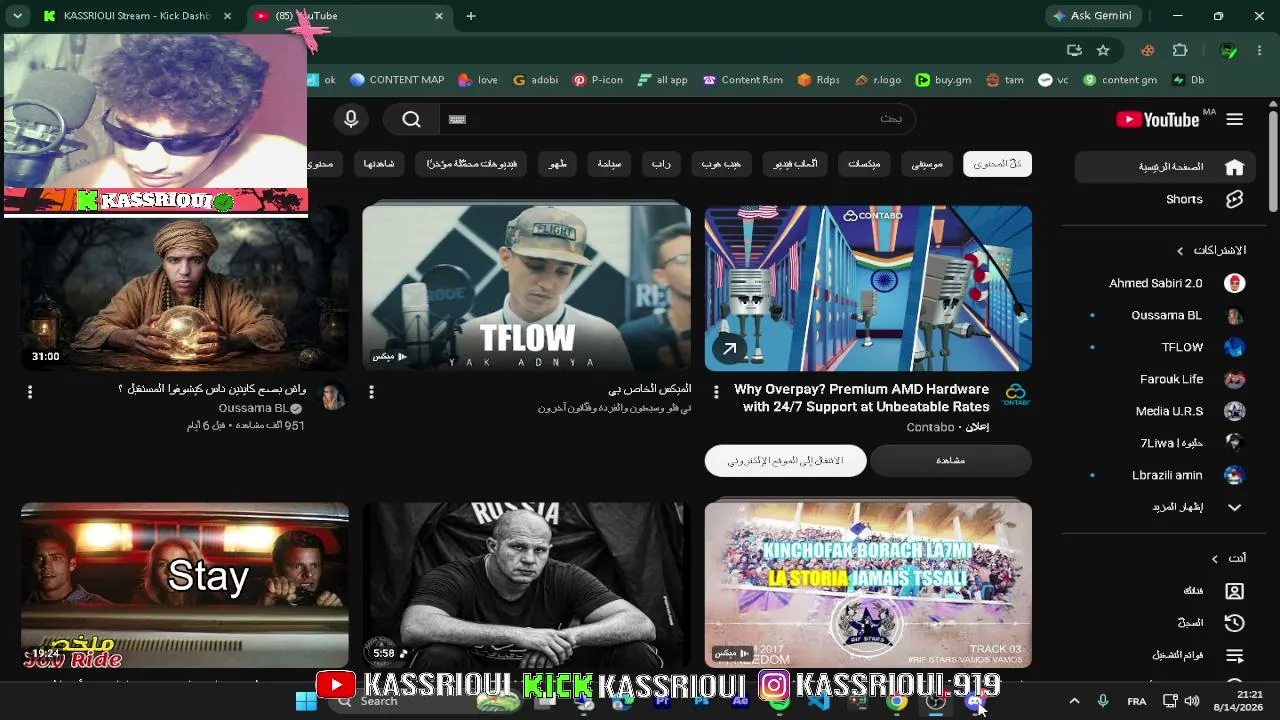Select the ميكسات filter chip
This screenshot has width=1280, height=720.
pos(864,164)
